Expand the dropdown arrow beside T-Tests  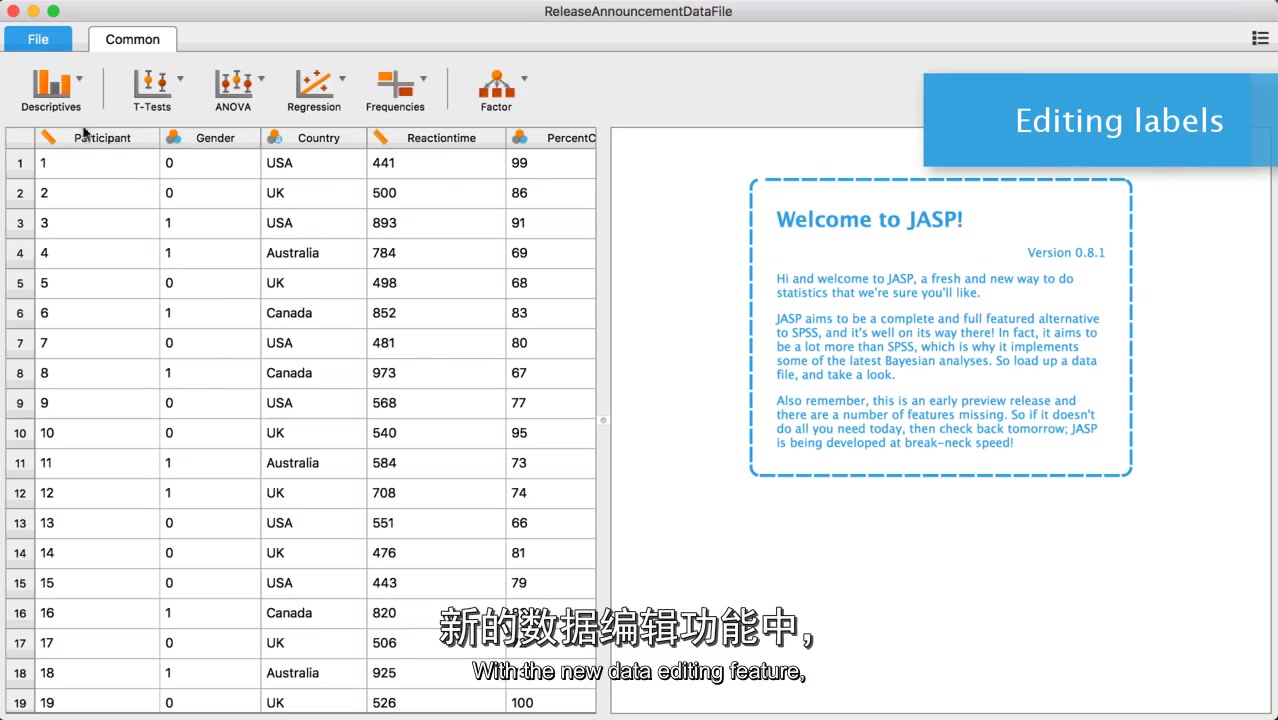(x=181, y=79)
